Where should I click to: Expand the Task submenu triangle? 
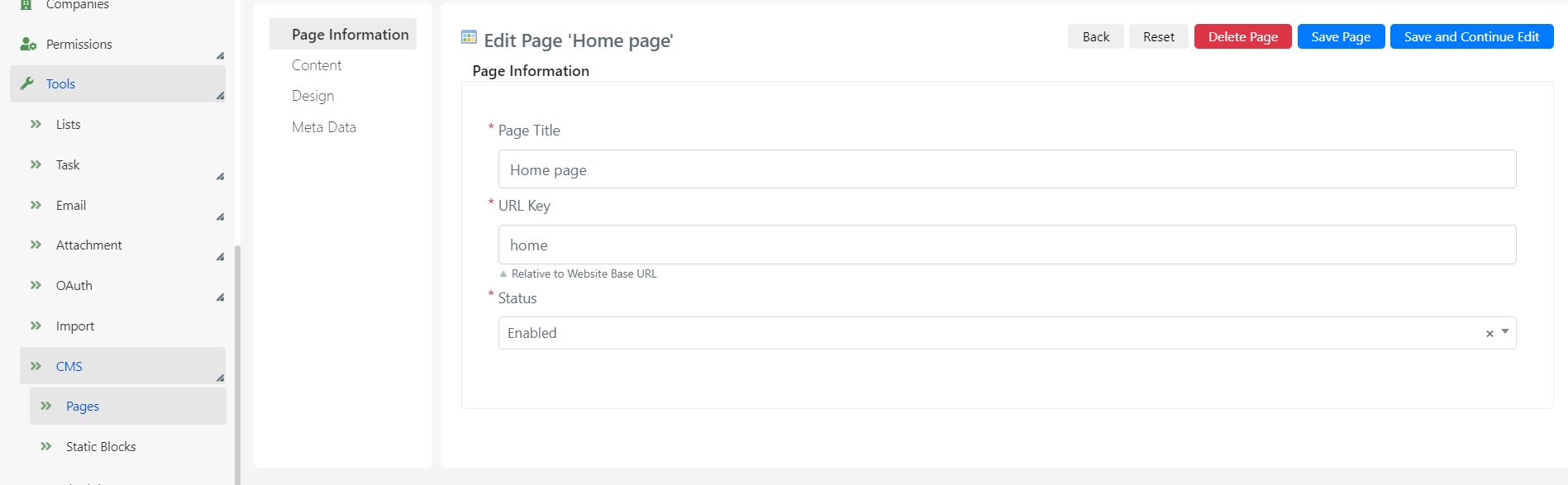(220, 176)
